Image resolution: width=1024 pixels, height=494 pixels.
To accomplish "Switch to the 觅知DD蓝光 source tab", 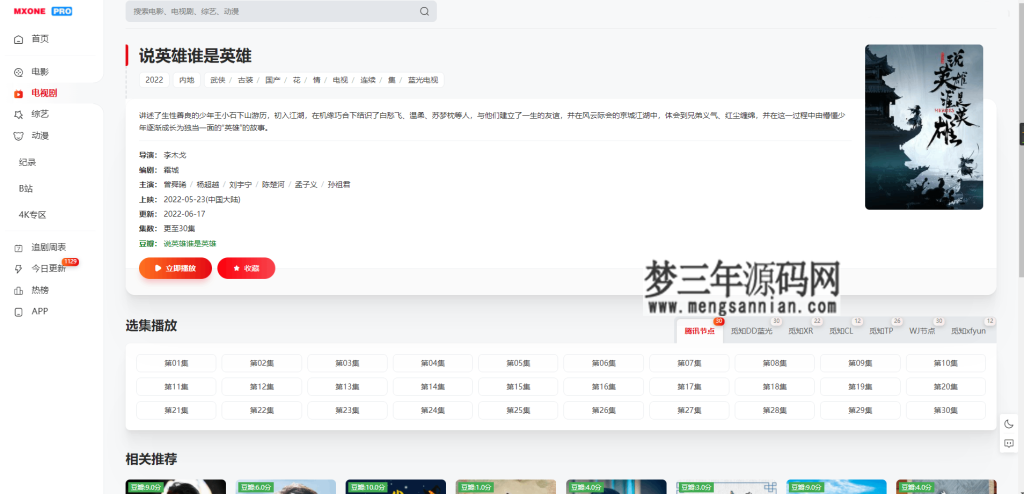I will coord(752,331).
